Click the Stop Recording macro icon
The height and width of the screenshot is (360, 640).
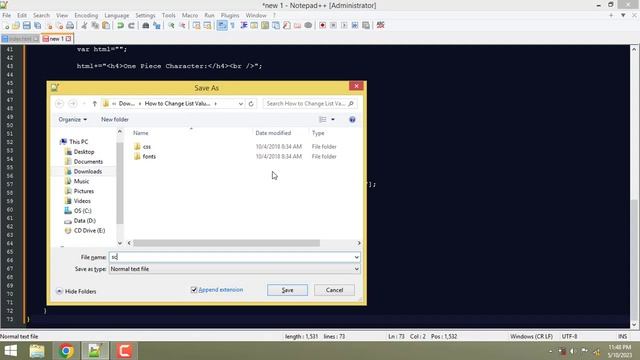point(333,26)
